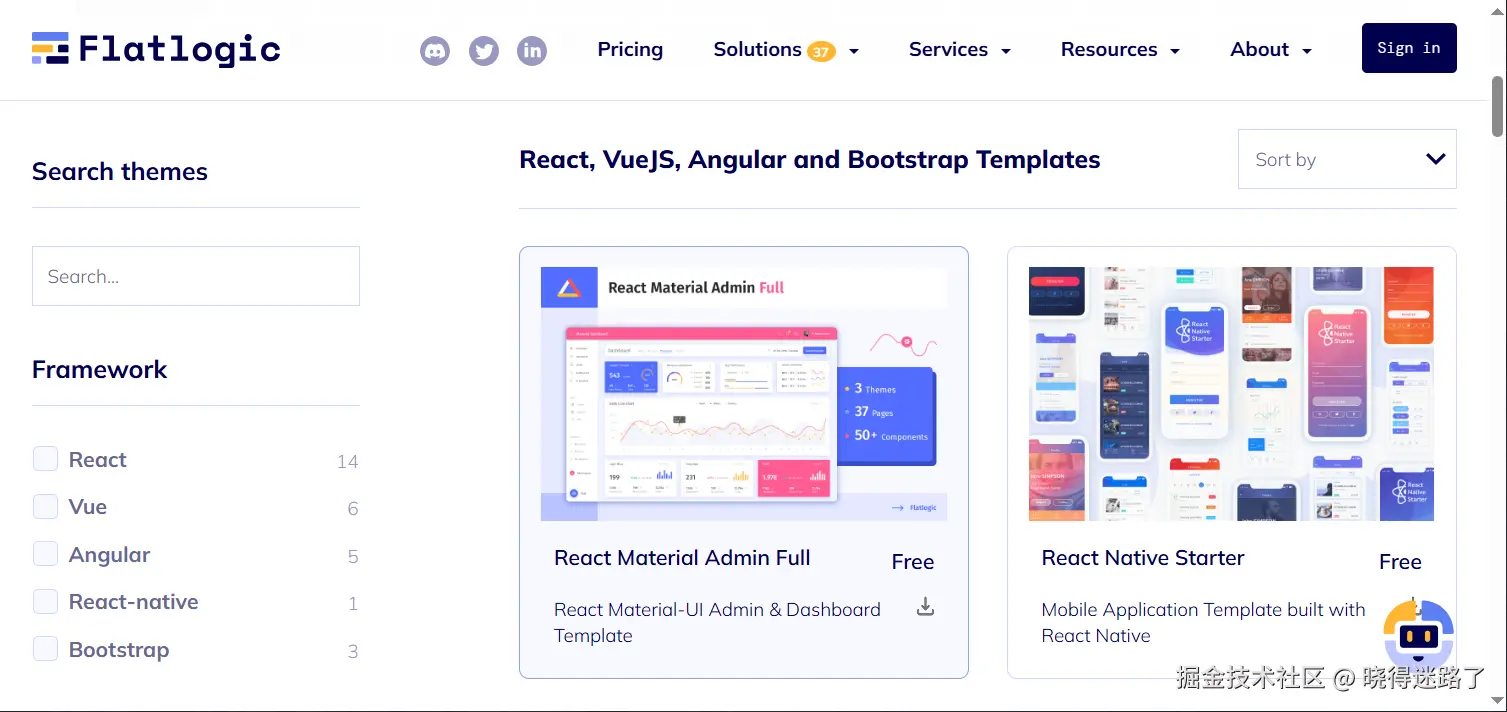Click the React filter label
Screen dimensions: 1507x712
pos(98,460)
